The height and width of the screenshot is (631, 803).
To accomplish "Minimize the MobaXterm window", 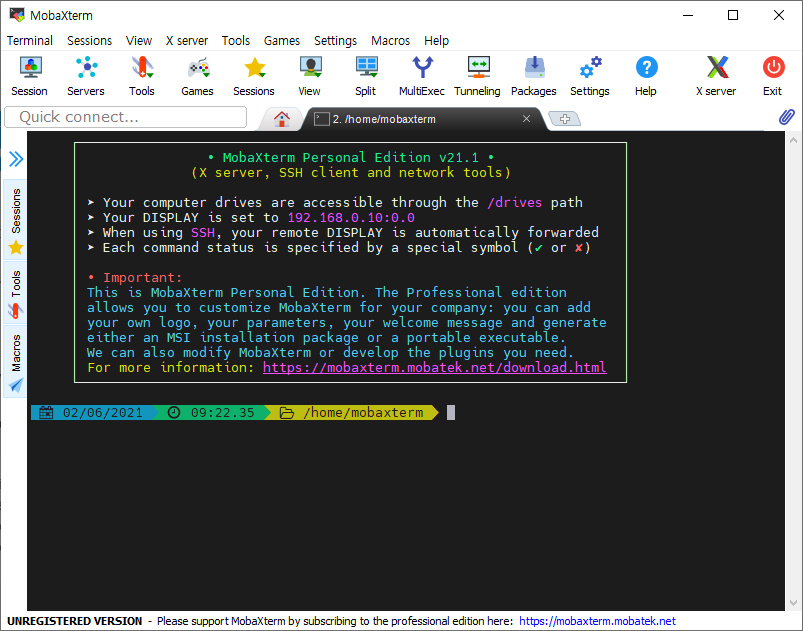I will 688,15.
